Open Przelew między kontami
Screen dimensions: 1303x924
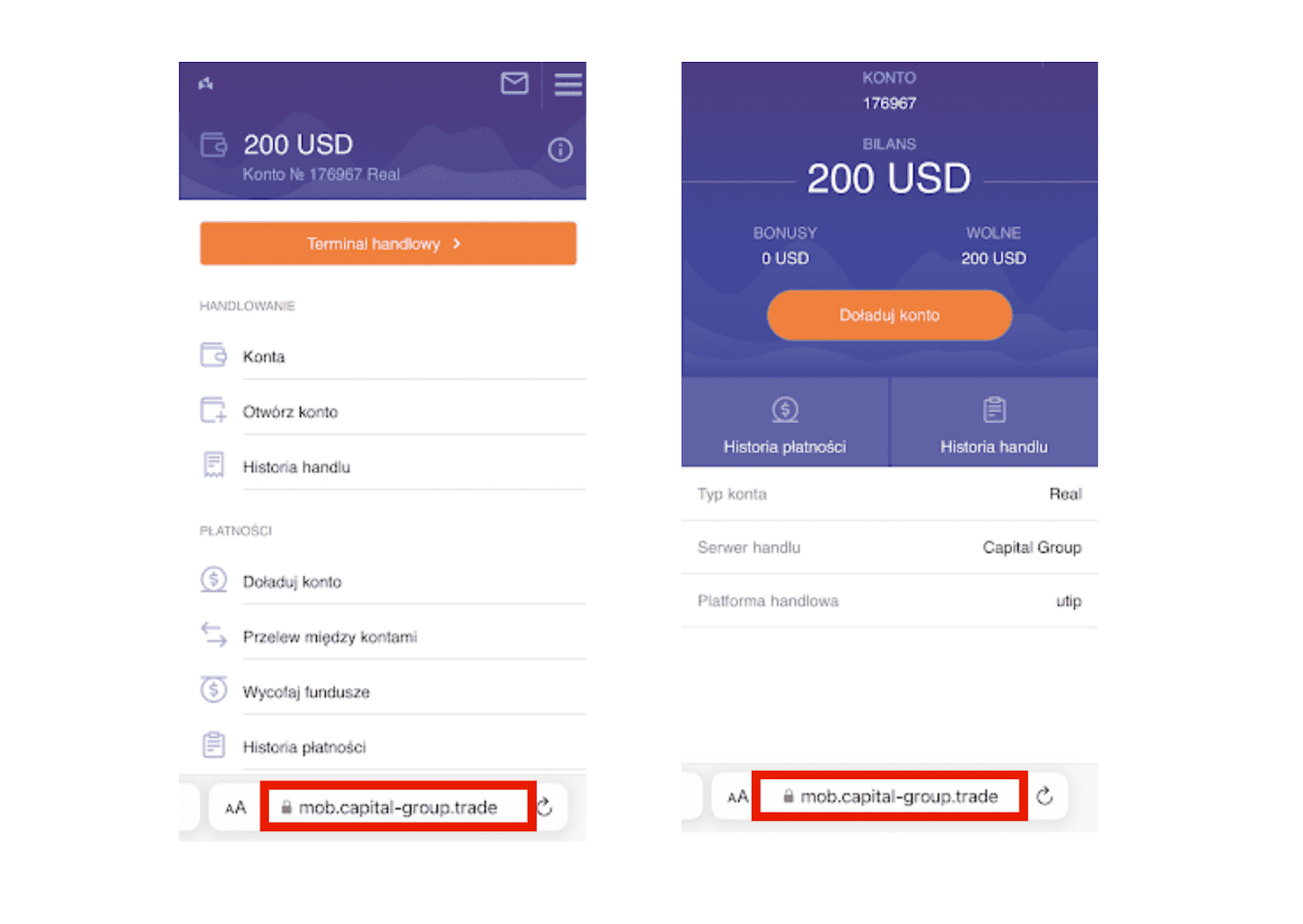329,637
